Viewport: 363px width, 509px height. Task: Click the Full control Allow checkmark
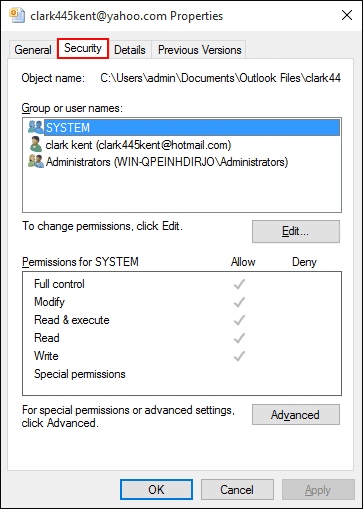pos(239,284)
